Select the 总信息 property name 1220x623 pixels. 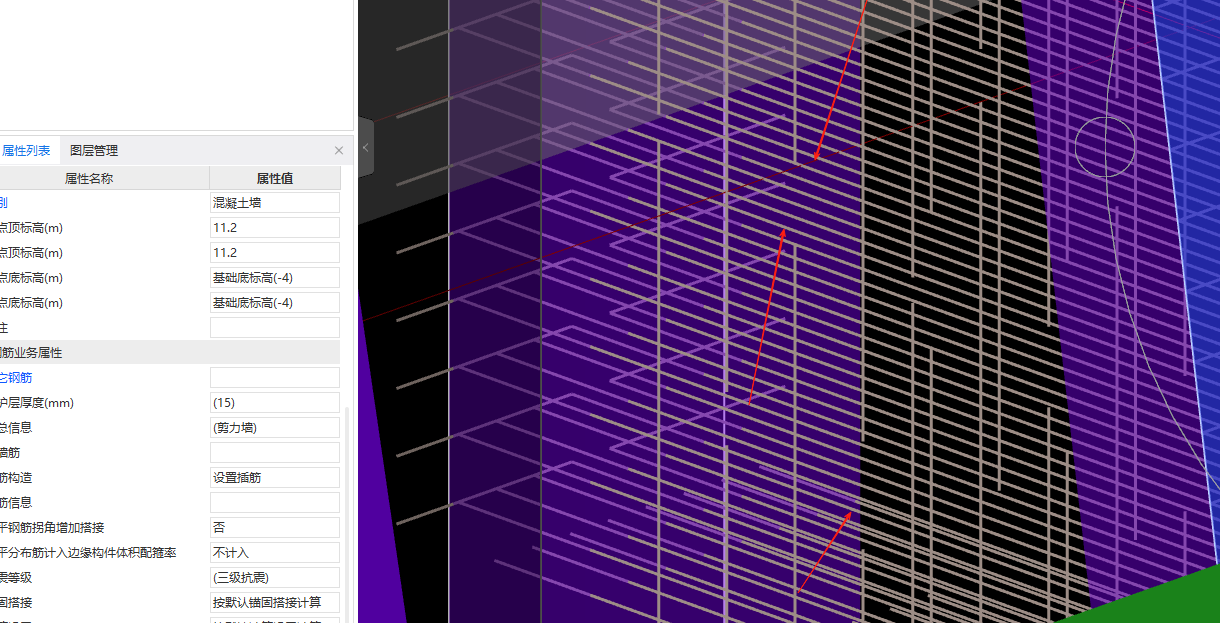(16, 427)
